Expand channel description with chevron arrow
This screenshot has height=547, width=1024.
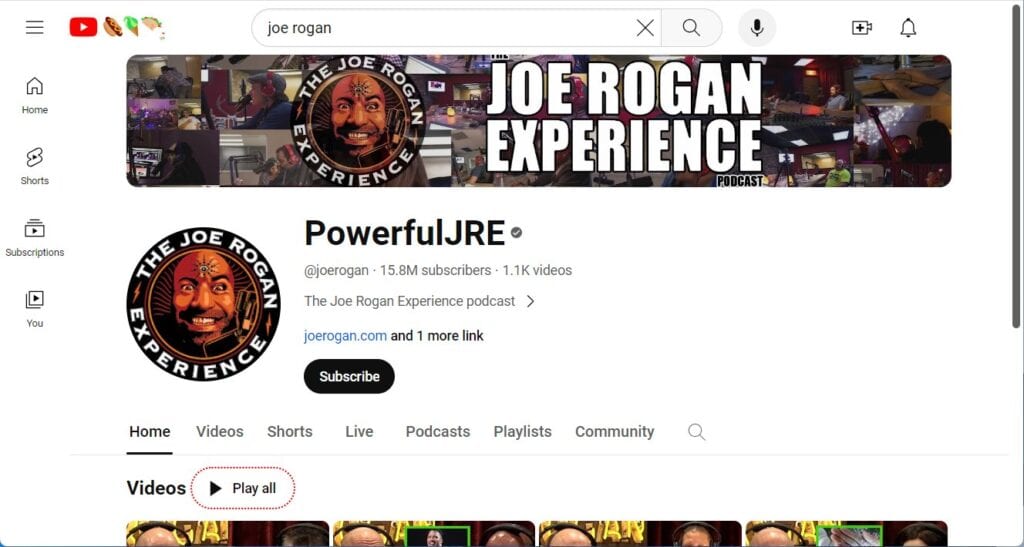point(530,301)
